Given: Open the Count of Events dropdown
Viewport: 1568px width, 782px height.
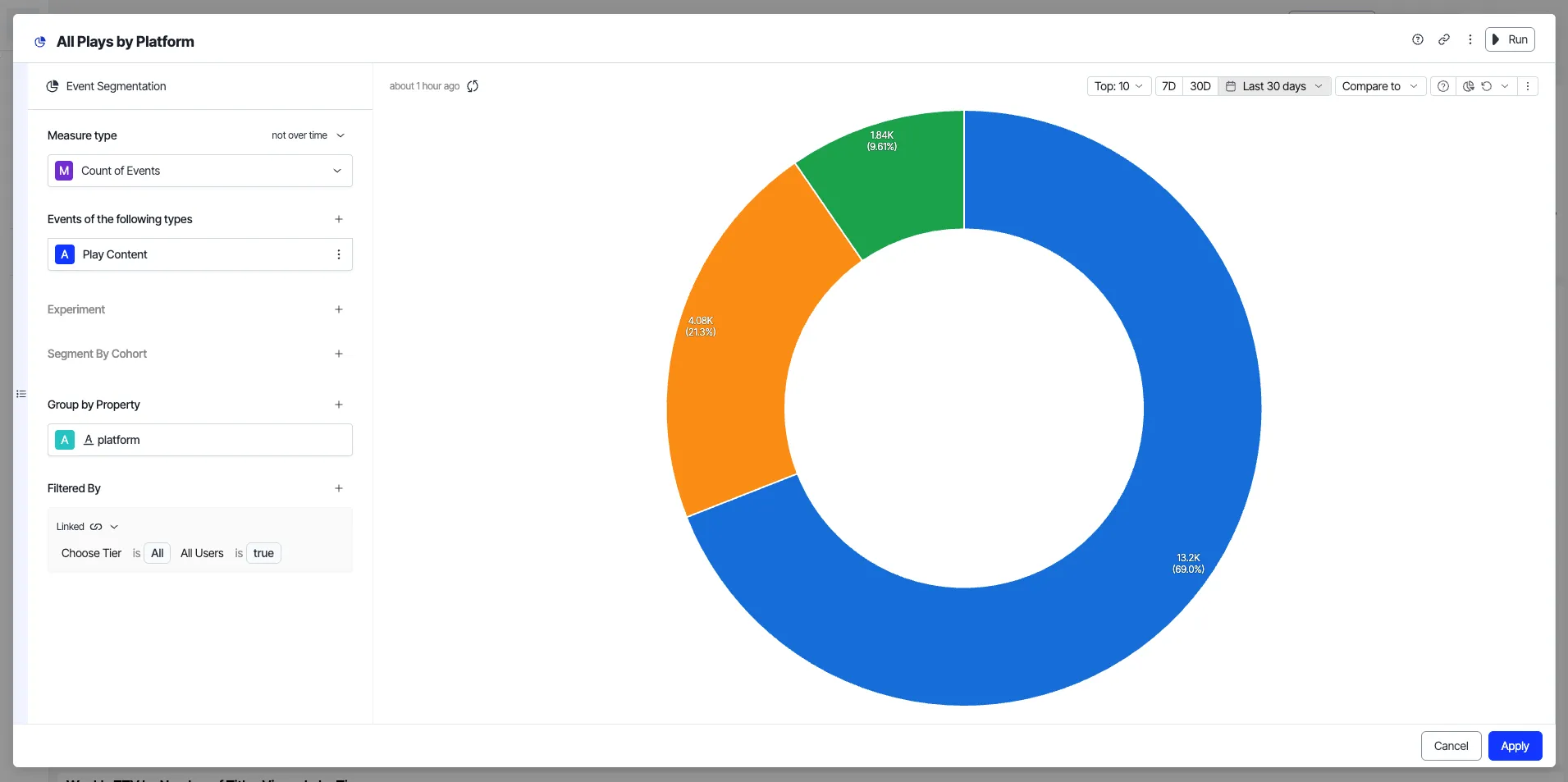Looking at the screenshot, I should tap(200, 171).
